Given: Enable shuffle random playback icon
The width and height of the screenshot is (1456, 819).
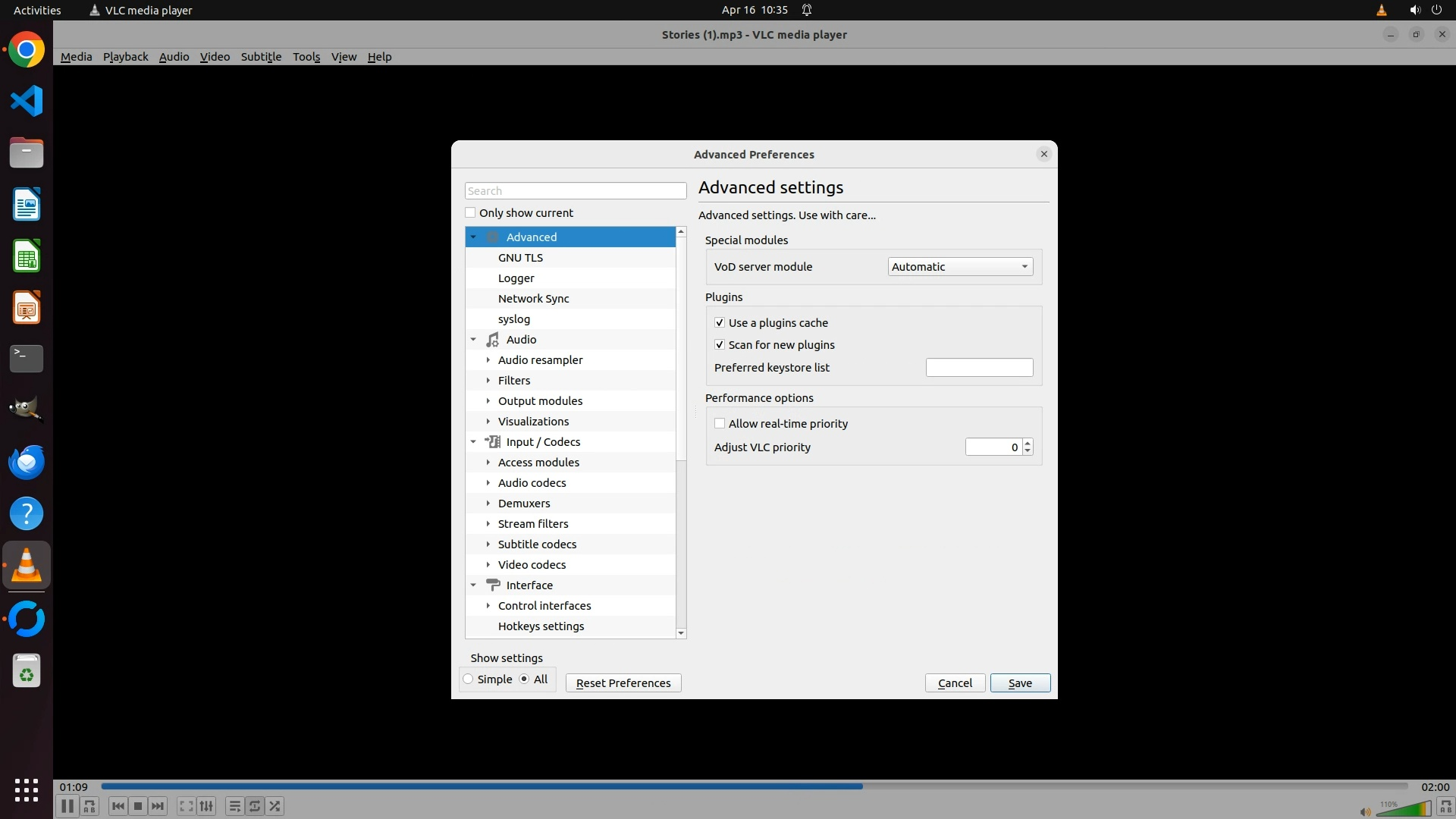Looking at the screenshot, I should coord(275,806).
